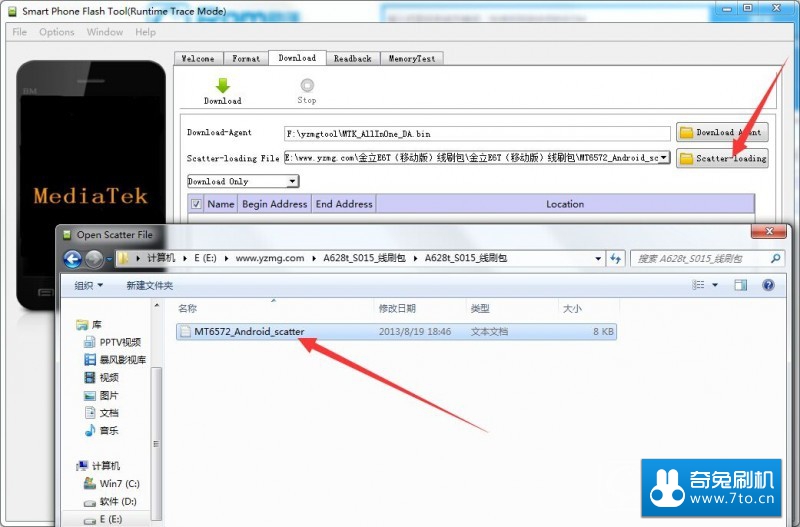This screenshot has width=800, height=527.
Task: Click the sidebar scroll up arrow
Action: click(x=157, y=306)
